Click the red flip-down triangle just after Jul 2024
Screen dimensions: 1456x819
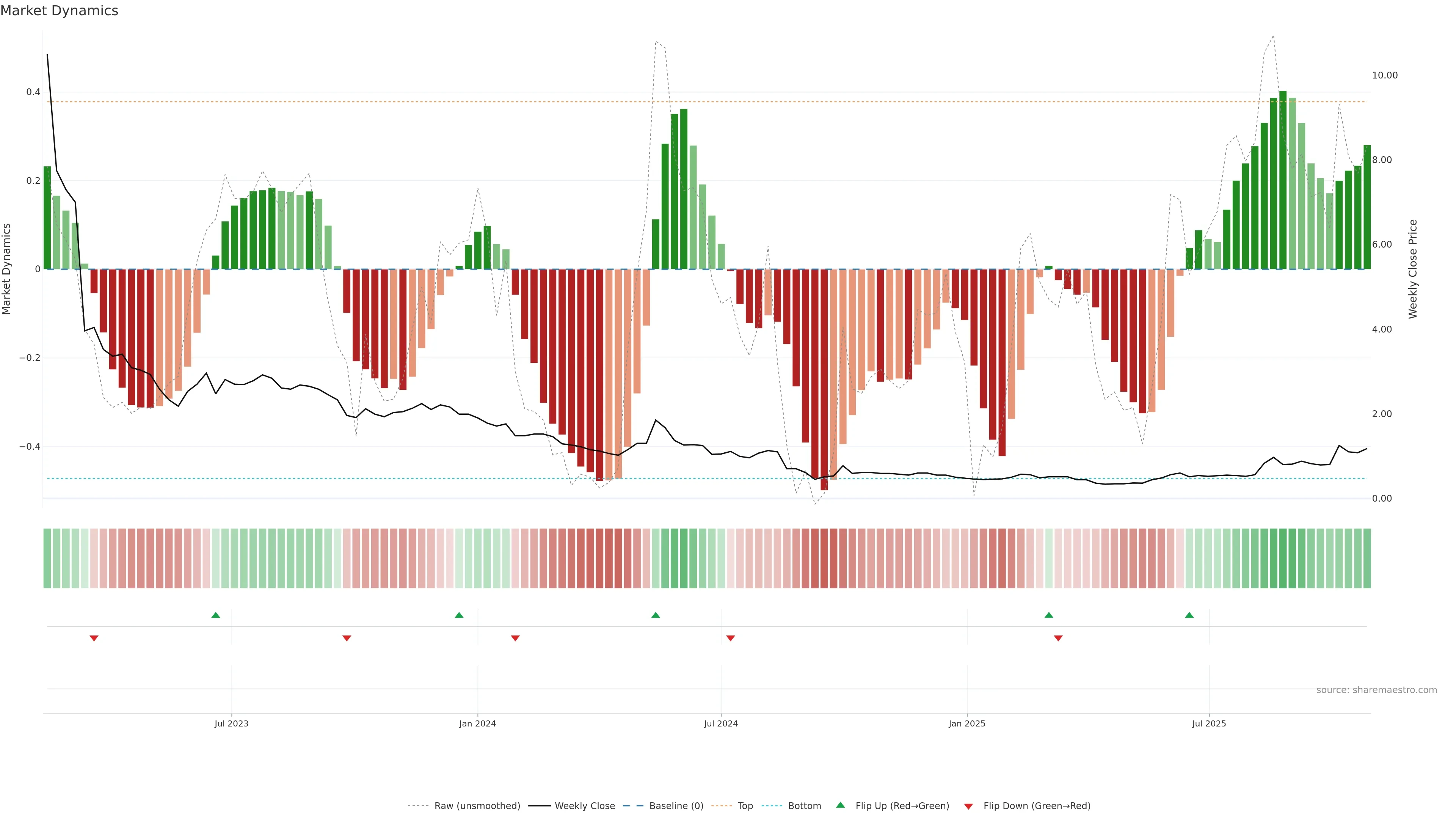730,638
